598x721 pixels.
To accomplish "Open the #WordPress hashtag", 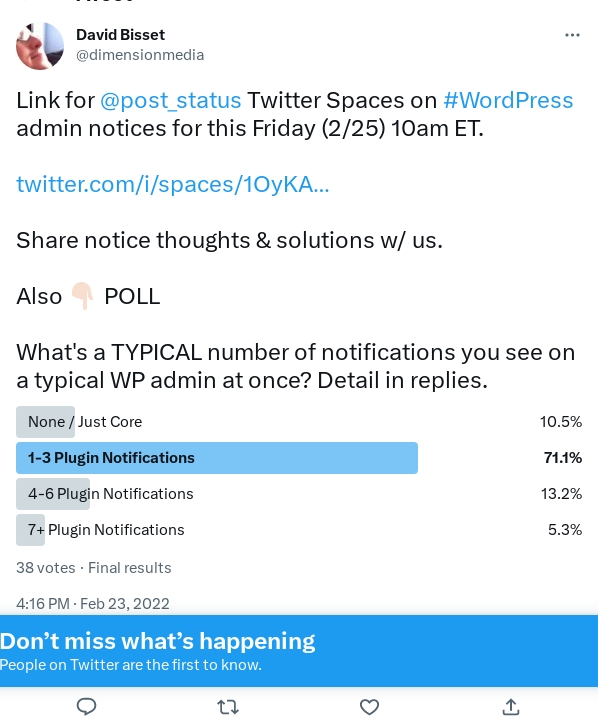I will (x=508, y=101).
